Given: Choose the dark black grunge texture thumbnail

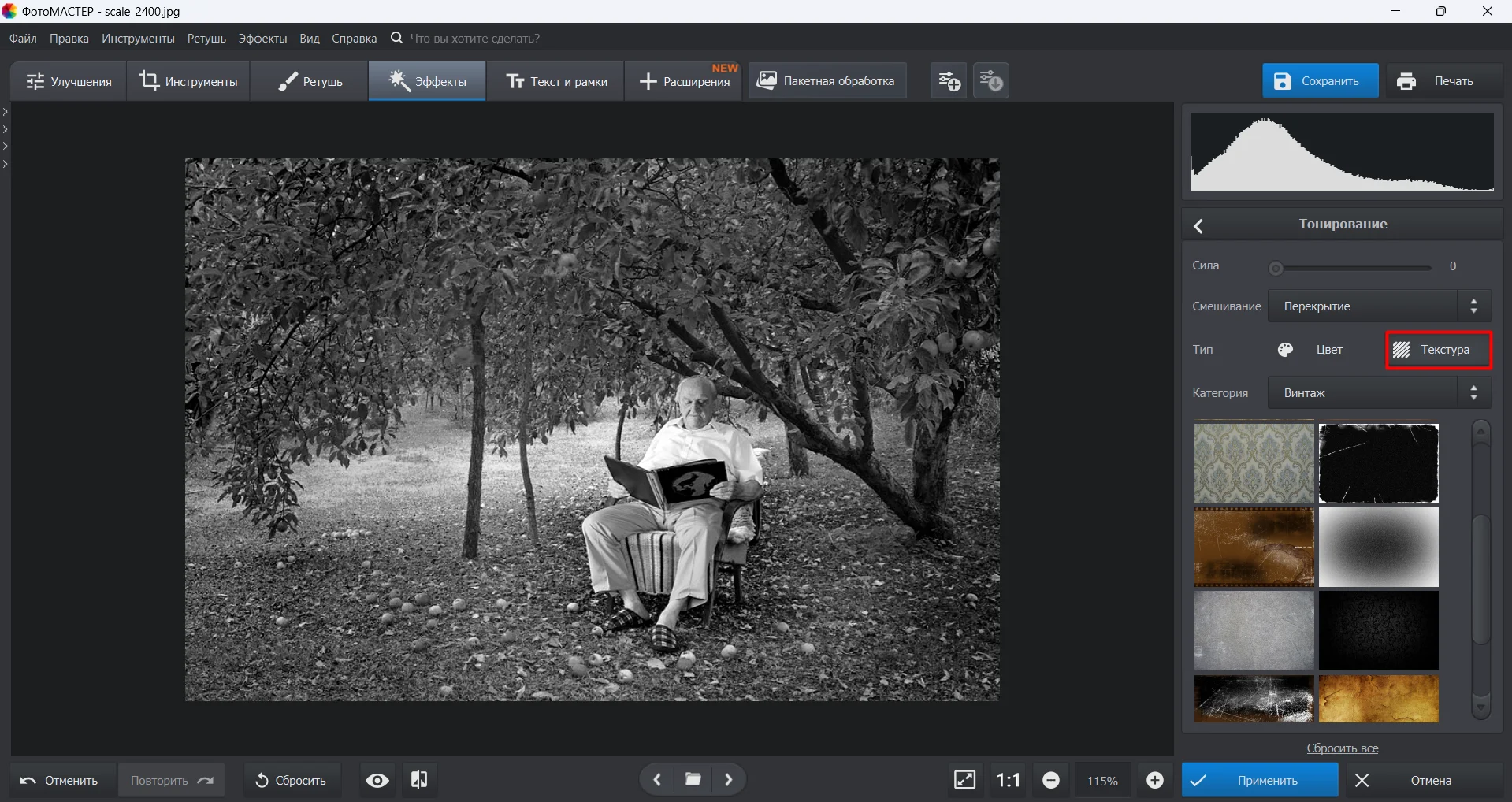Looking at the screenshot, I should [1379, 630].
